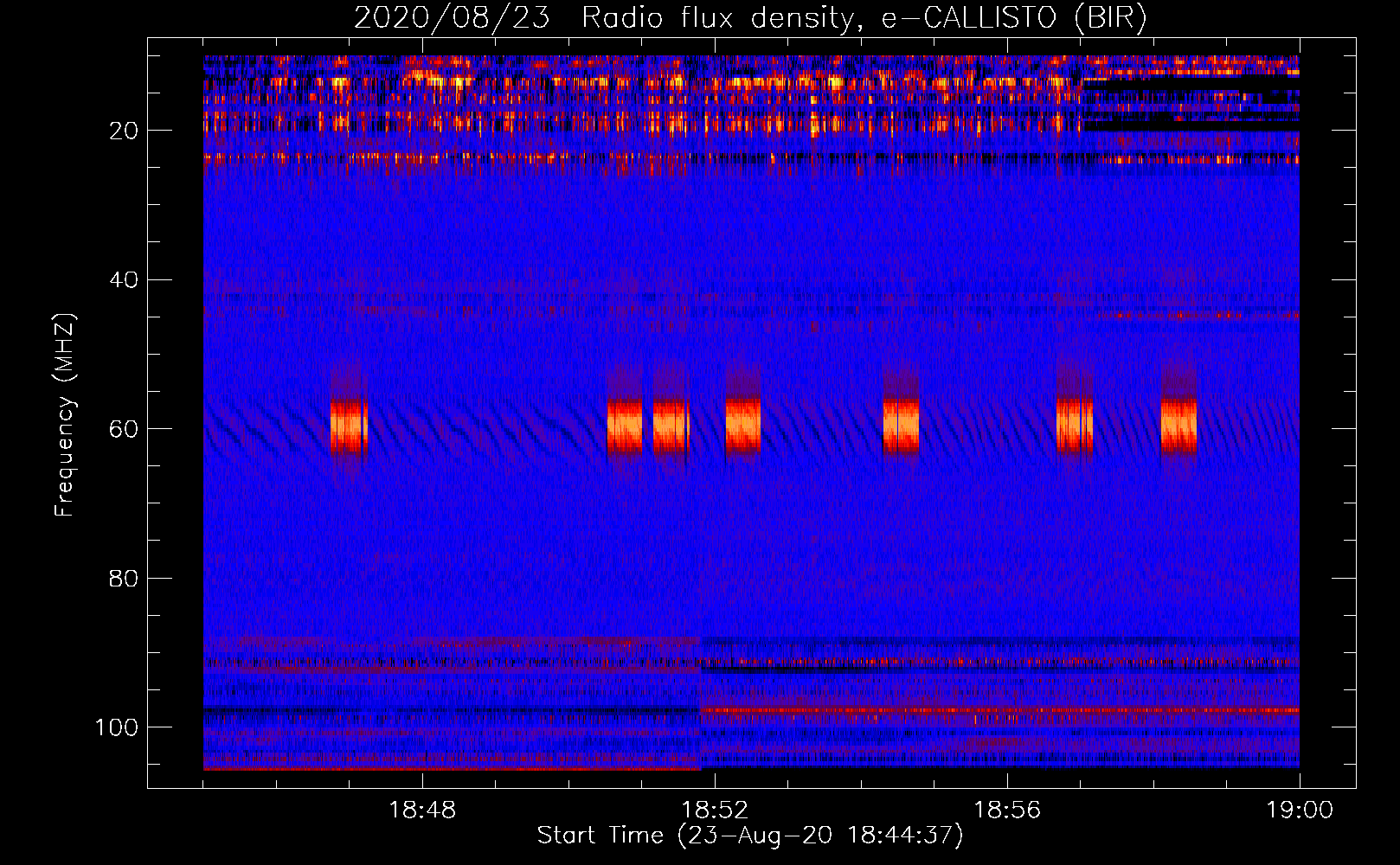Click the 18:56 time tick label

click(x=1007, y=811)
